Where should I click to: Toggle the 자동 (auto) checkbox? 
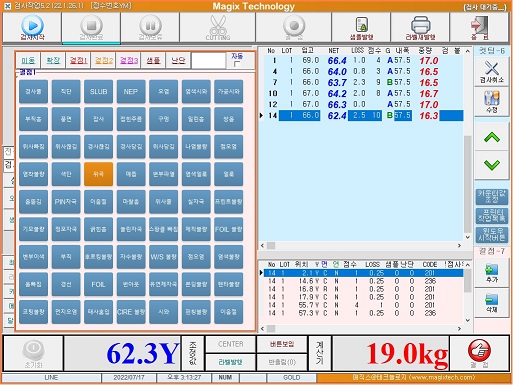(237, 64)
